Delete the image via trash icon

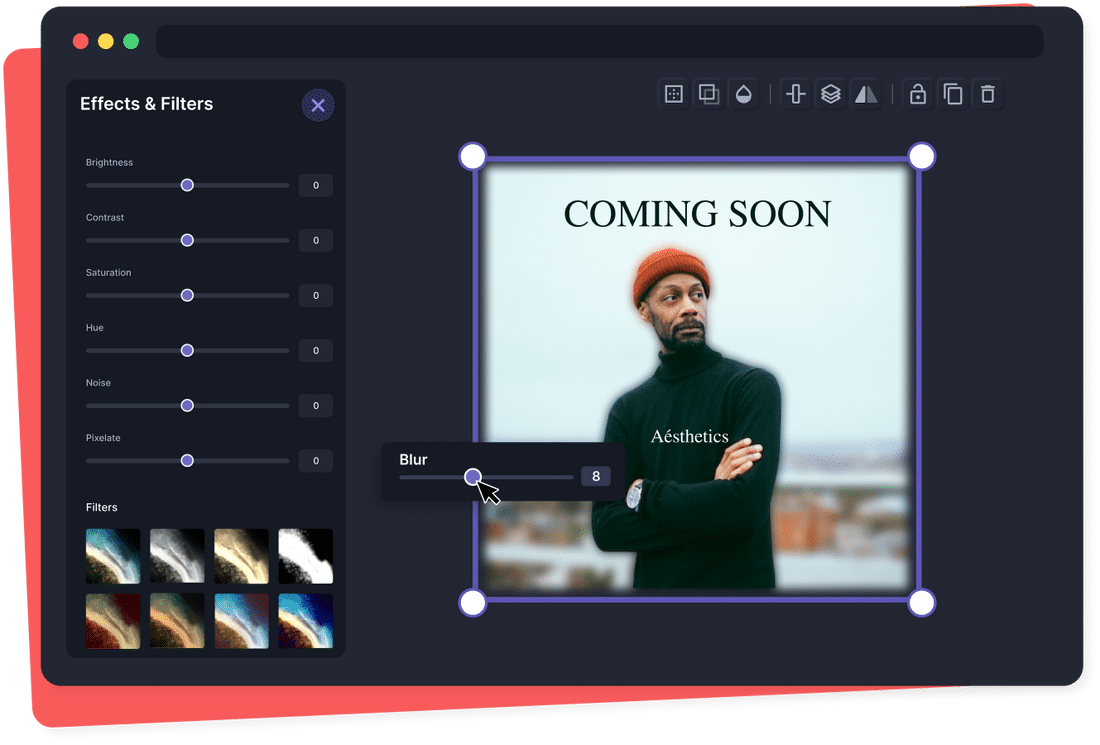[x=988, y=93]
